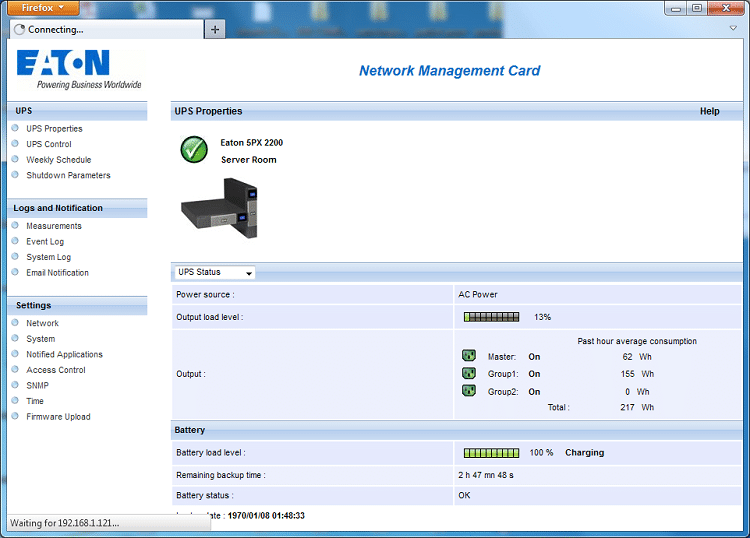Open the Event Log
Screen dimensions: 750x538
(x=45, y=242)
